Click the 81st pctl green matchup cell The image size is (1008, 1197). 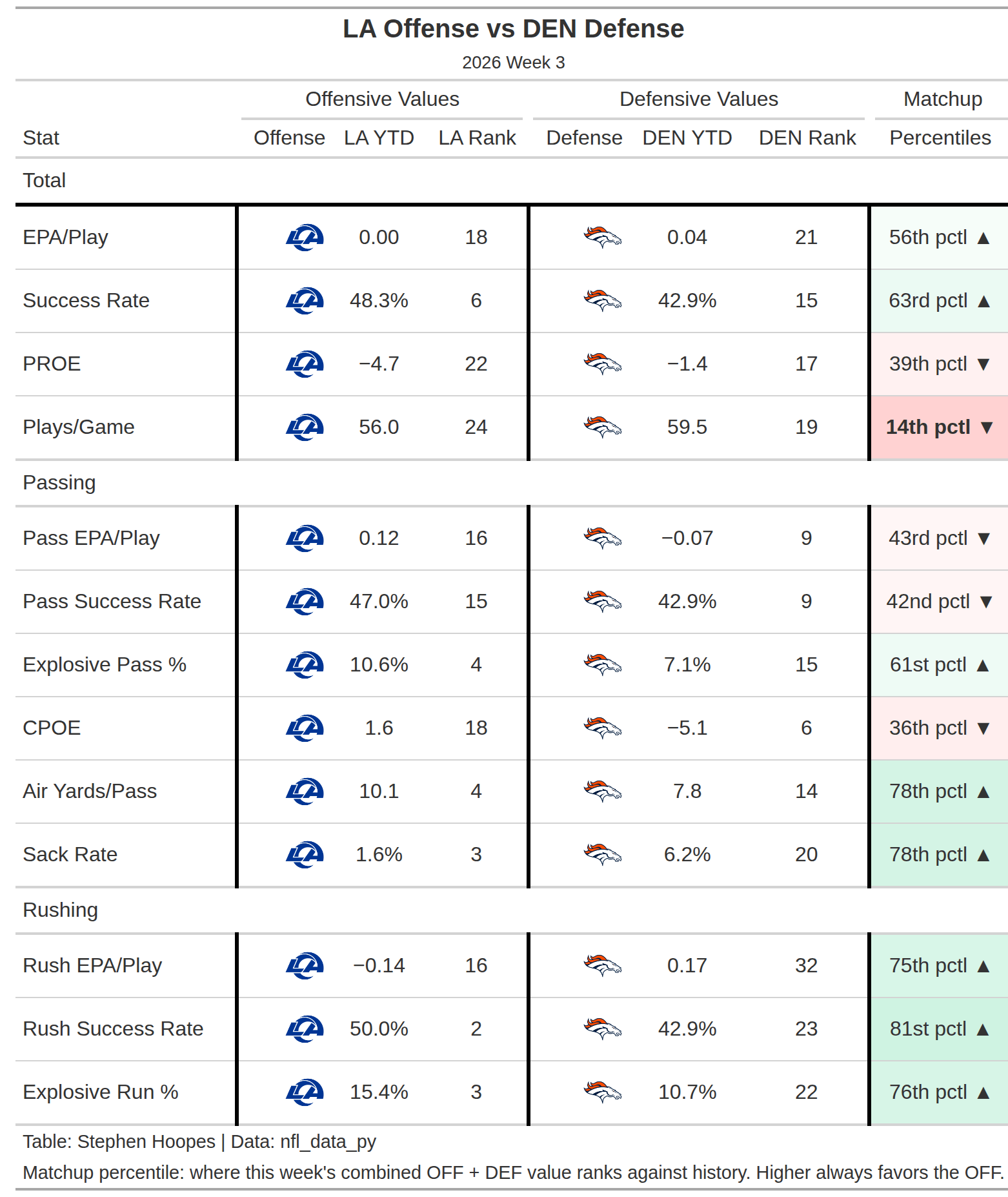point(939,1029)
